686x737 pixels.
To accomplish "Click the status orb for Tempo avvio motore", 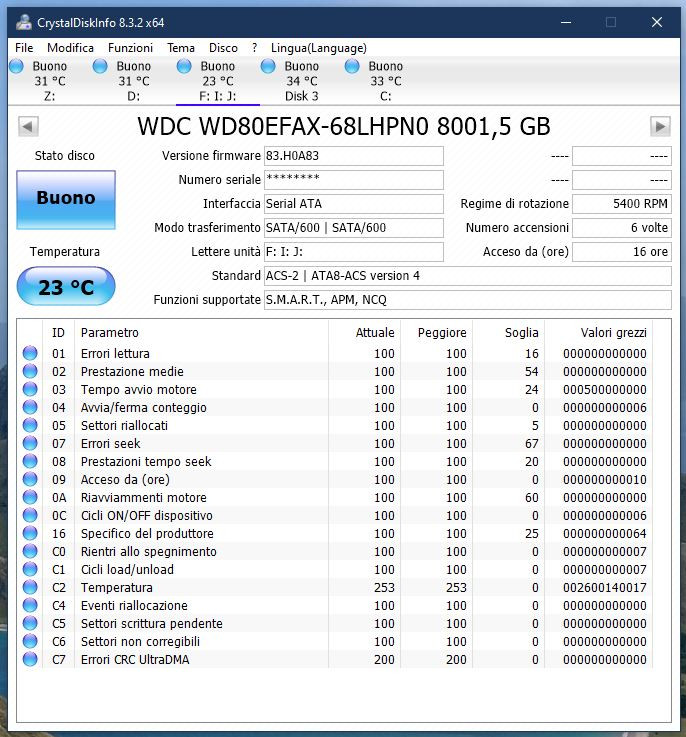I will pos(30,389).
